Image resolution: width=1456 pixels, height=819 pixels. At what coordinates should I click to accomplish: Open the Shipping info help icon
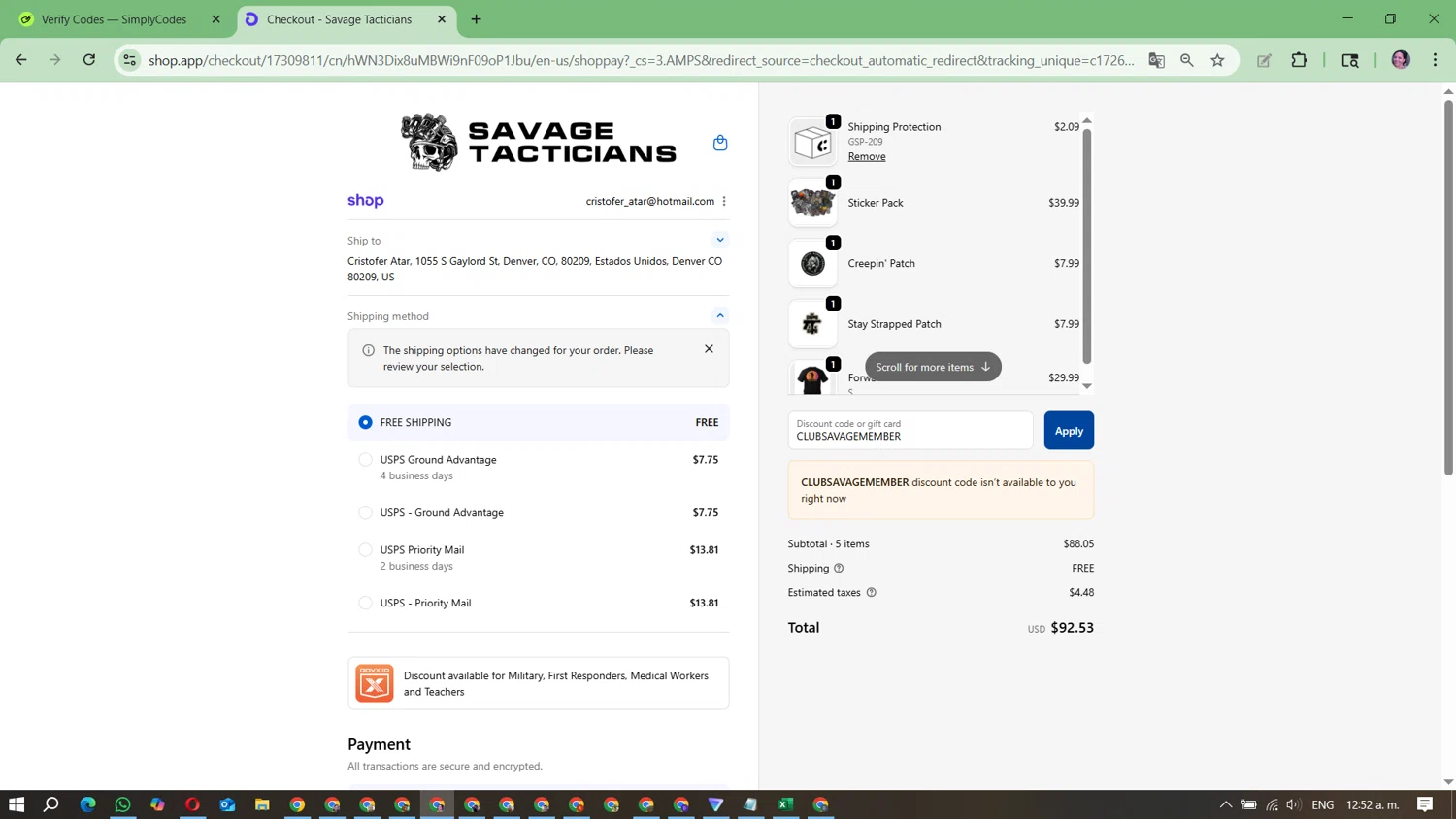click(839, 568)
